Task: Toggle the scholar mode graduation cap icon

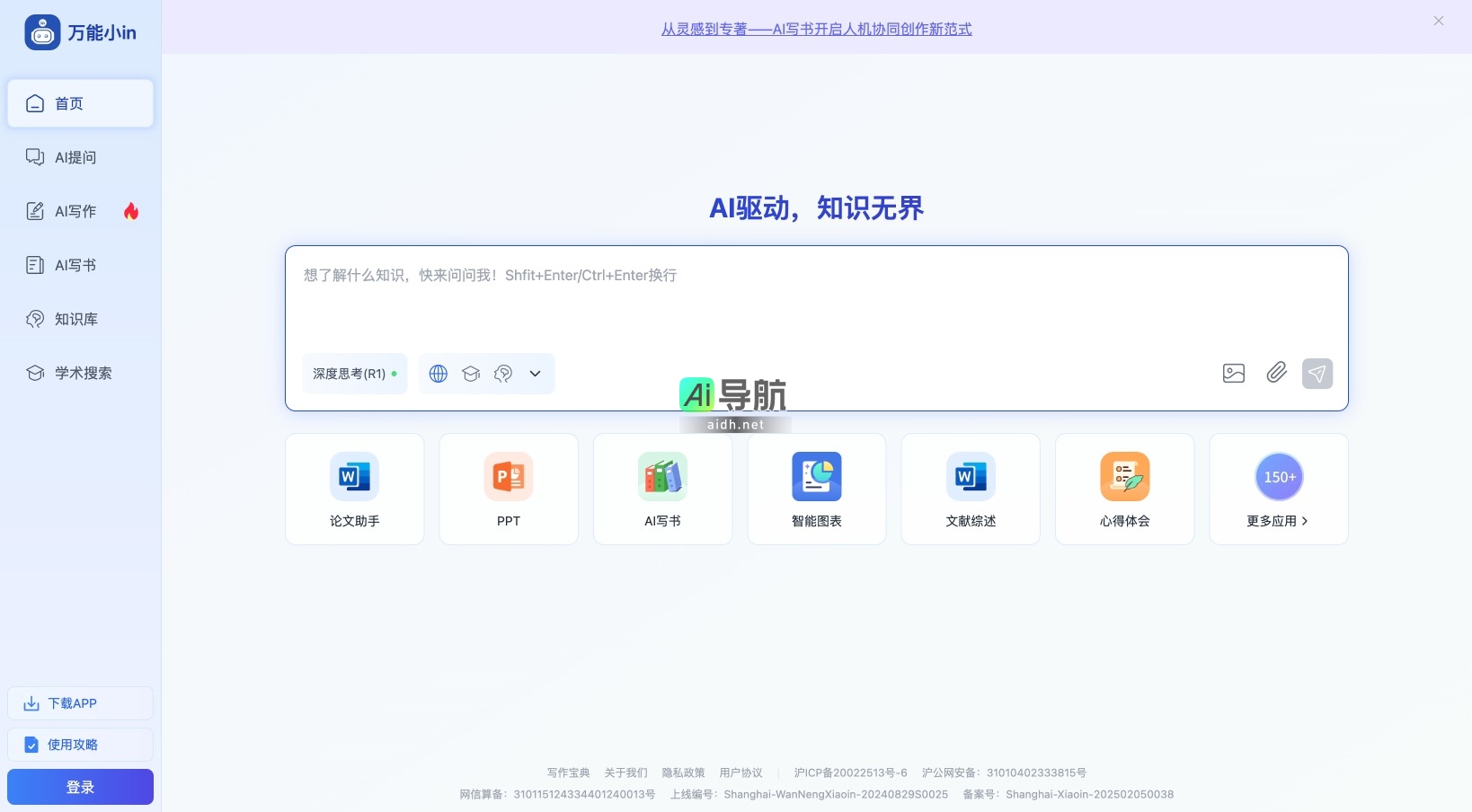Action: coord(471,374)
